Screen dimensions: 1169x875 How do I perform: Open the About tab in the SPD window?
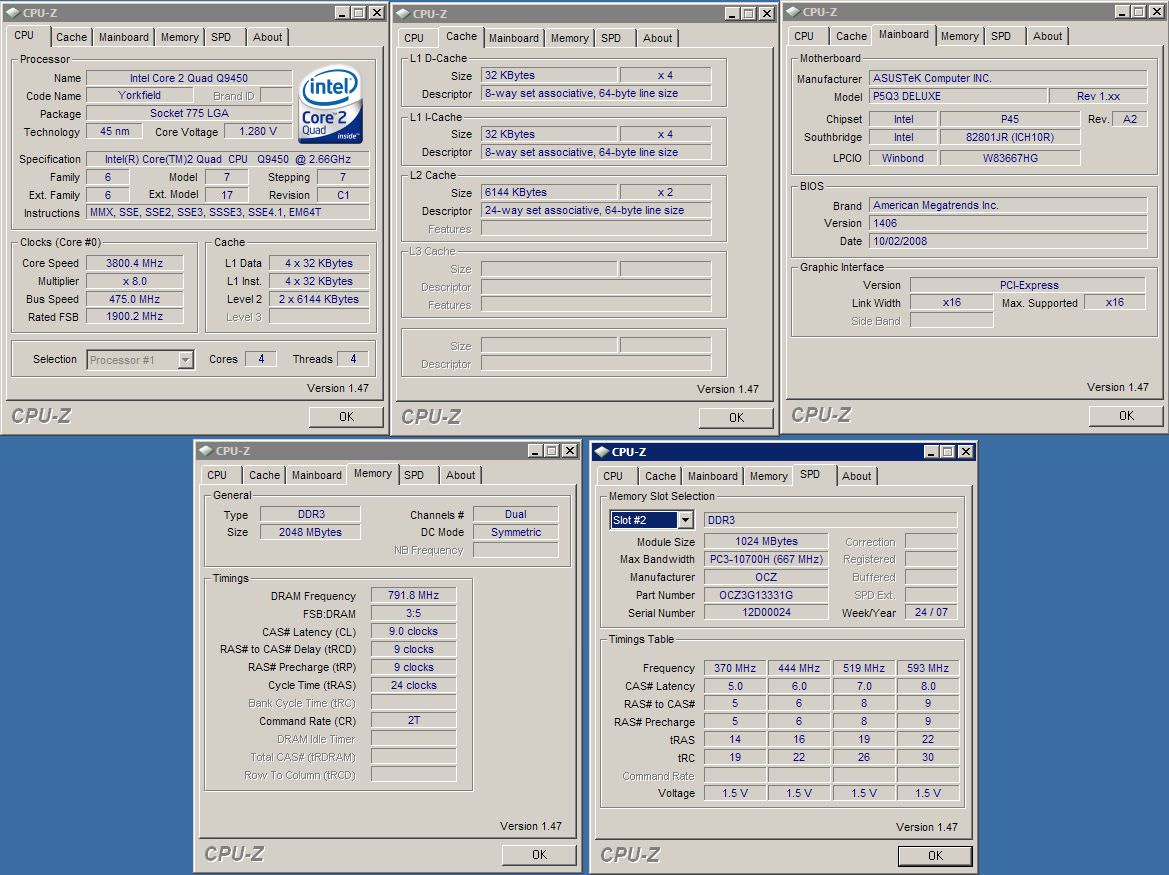(857, 476)
